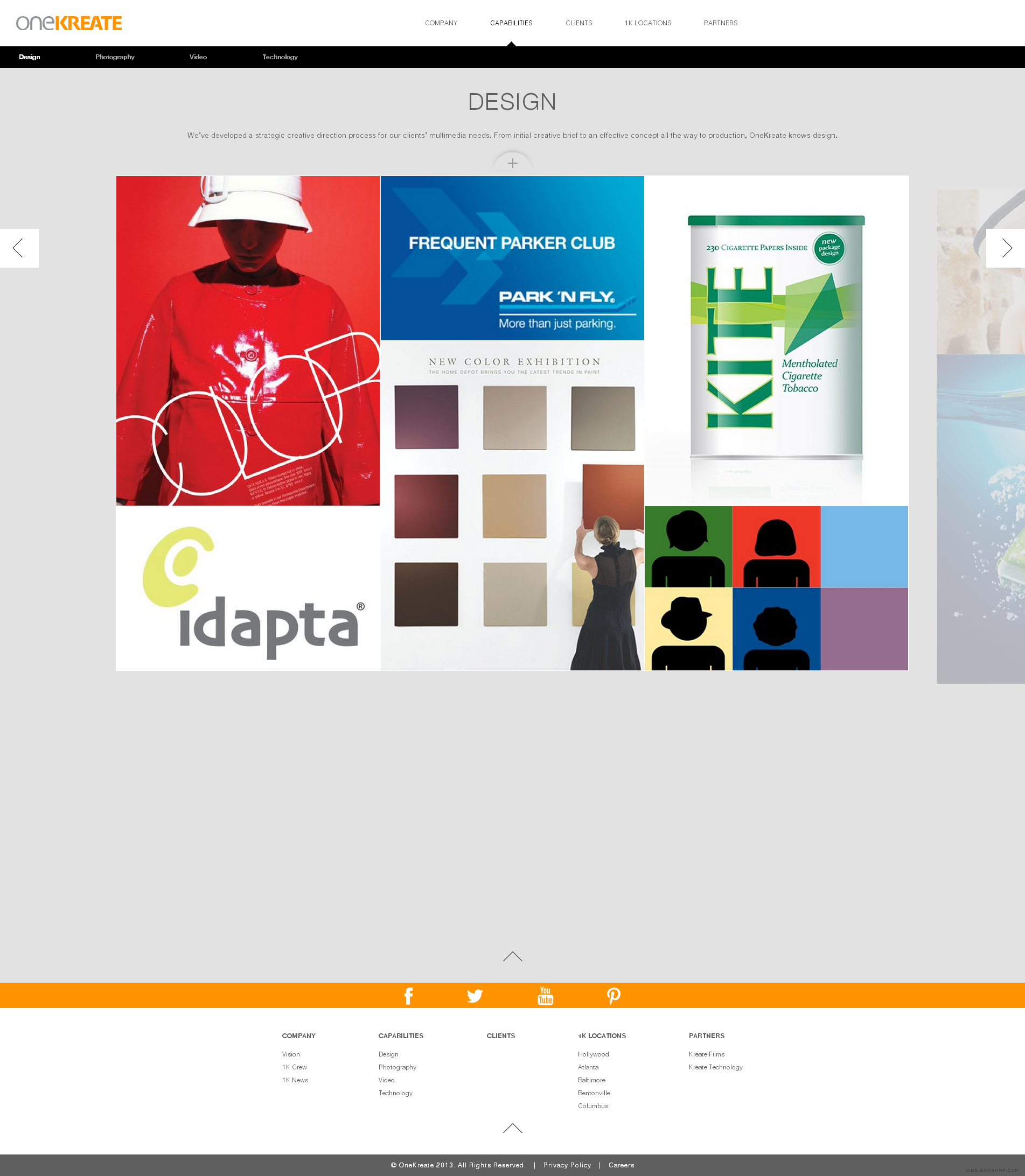Go to next slide with right arrow

[1006, 248]
